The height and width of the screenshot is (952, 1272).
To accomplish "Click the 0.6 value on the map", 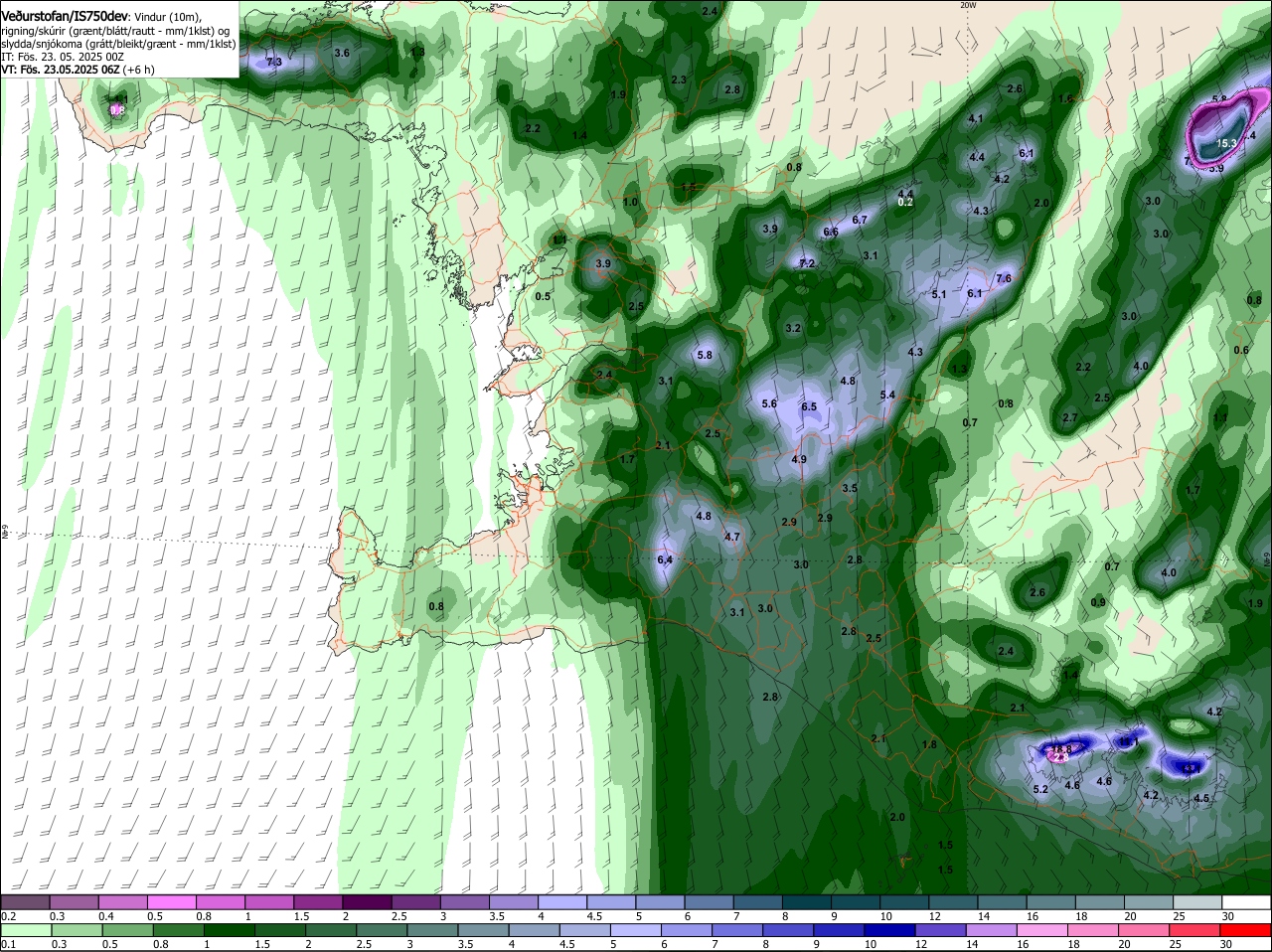I will coord(1241,351).
